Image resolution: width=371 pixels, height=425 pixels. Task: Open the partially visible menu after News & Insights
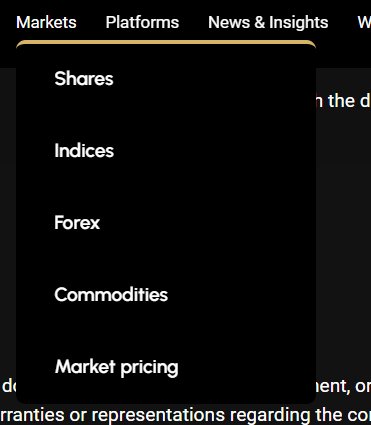(x=364, y=22)
